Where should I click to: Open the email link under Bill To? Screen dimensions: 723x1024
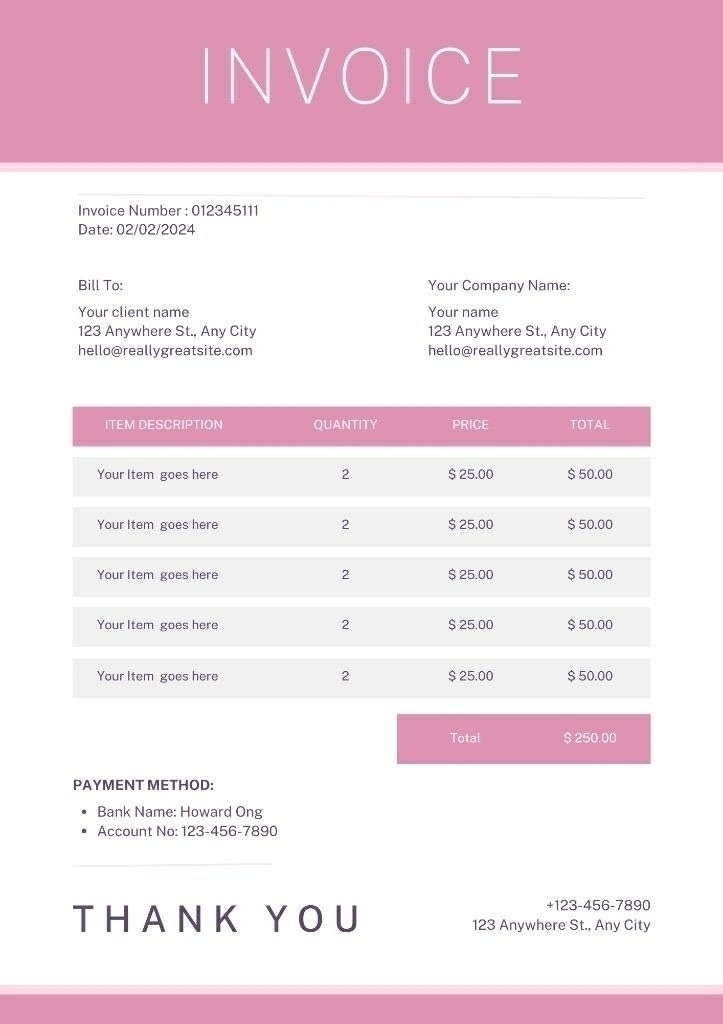point(165,351)
